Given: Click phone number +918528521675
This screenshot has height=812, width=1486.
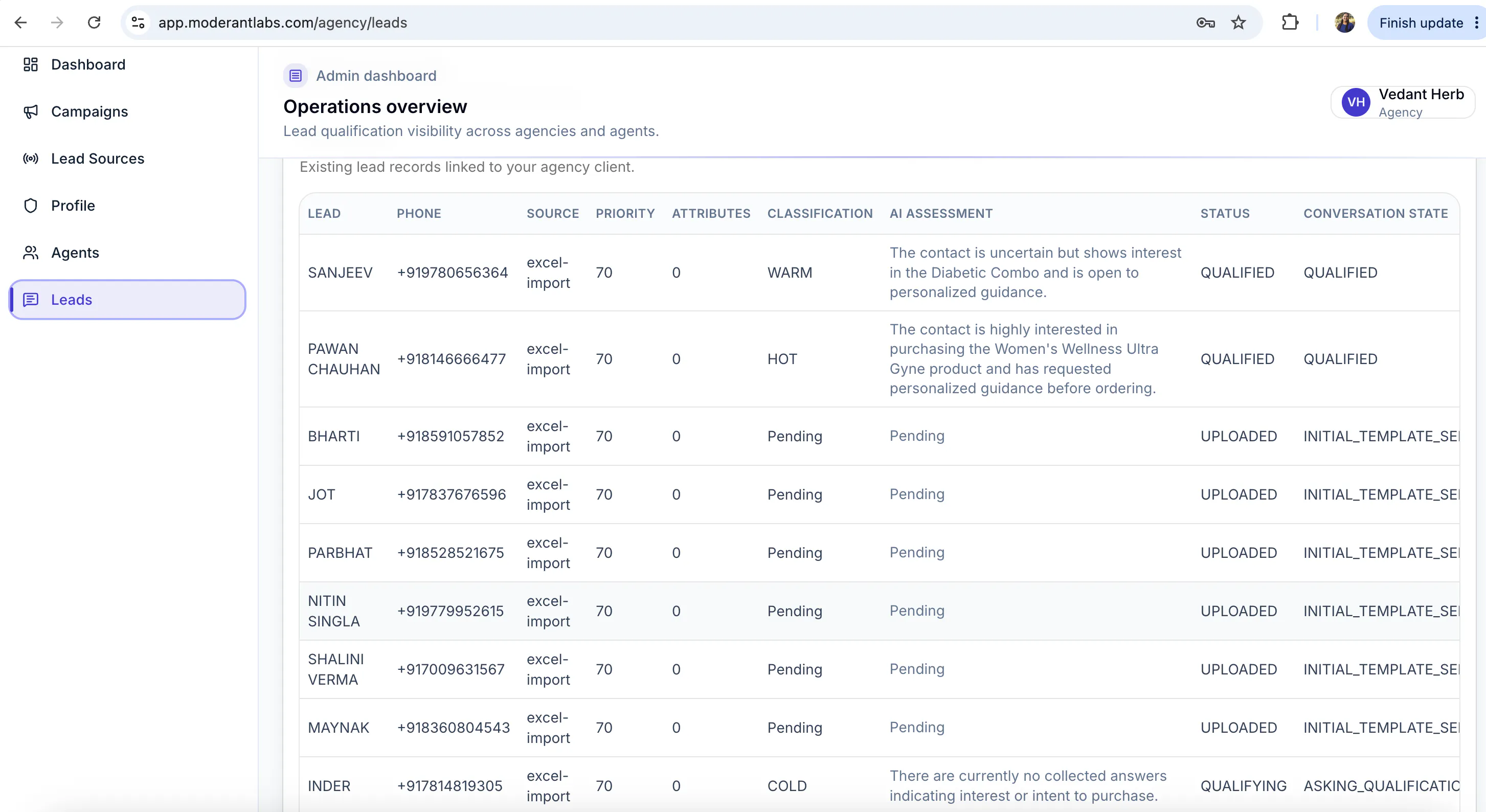Looking at the screenshot, I should coord(451,552).
